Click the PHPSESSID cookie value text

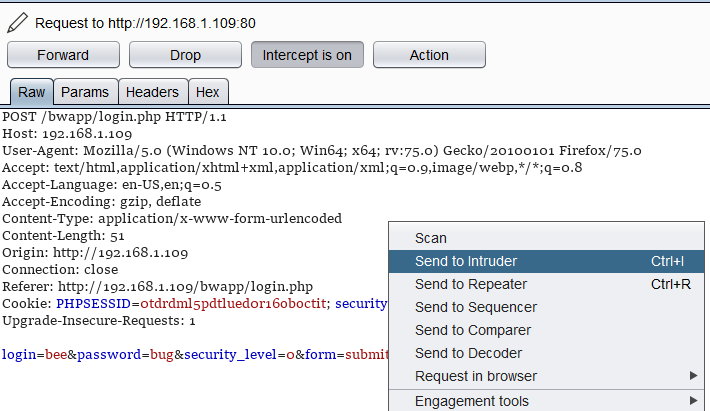(x=234, y=303)
